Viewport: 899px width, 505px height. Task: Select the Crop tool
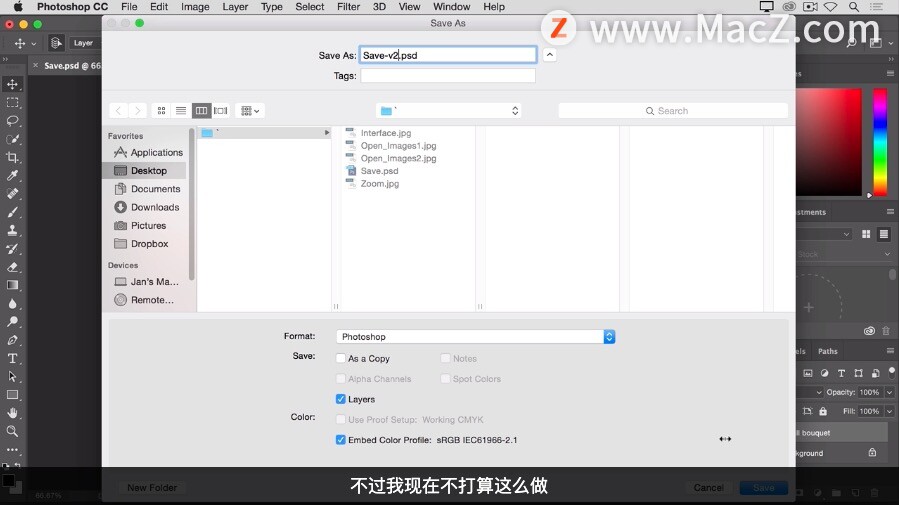coord(12,158)
